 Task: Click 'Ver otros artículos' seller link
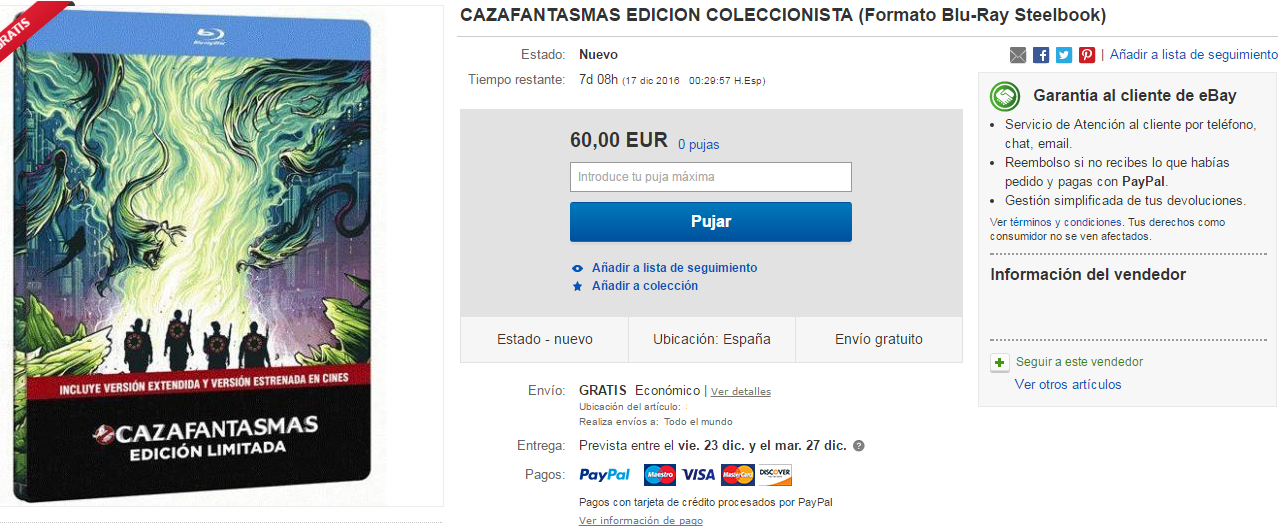point(1068,385)
